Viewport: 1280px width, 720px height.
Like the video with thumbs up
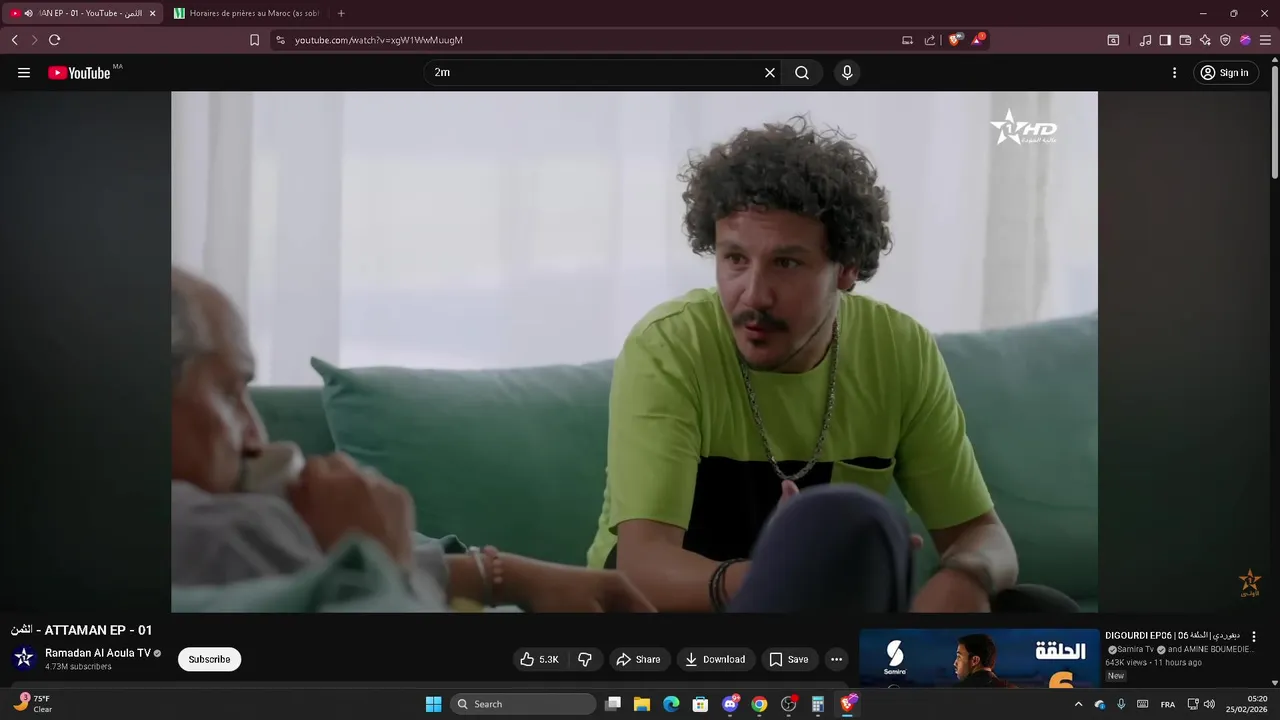(x=541, y=659)
